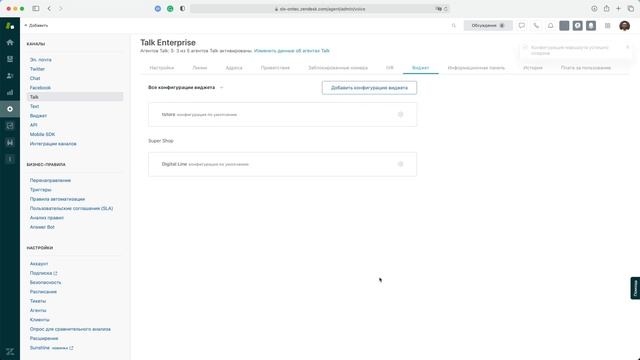Open the Digital Line configuration card

[x=282, y=164]
